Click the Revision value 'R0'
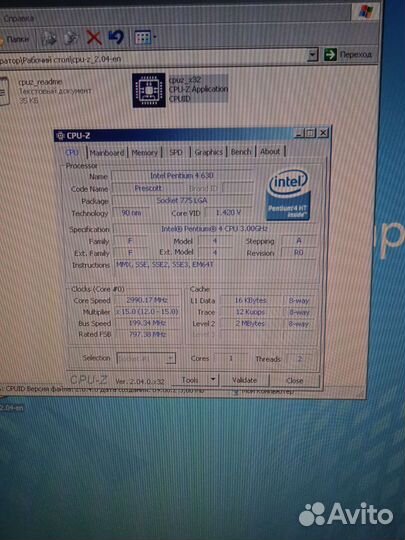405x540 pixels. 299,252
